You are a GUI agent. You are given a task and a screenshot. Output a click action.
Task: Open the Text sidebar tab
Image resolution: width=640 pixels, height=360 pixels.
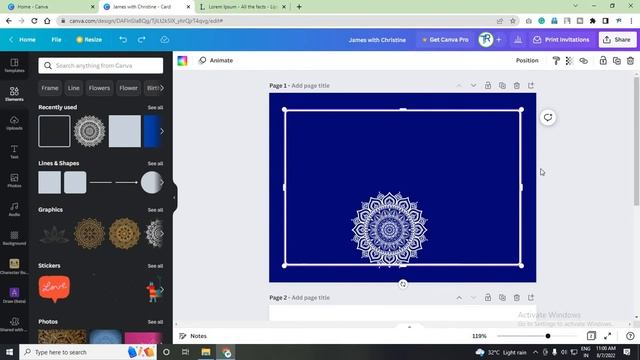[x=14, y=151]
